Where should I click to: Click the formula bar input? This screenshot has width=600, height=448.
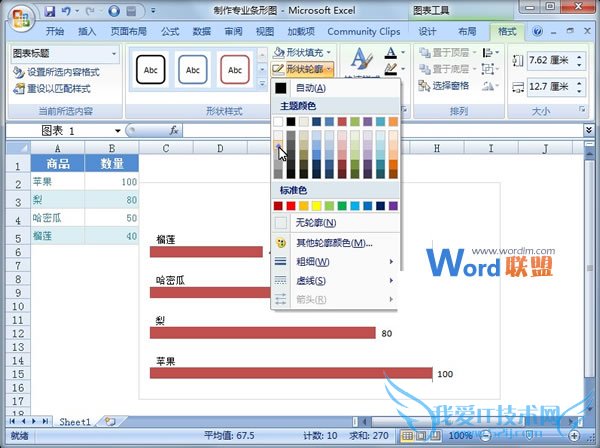point(381,130)
